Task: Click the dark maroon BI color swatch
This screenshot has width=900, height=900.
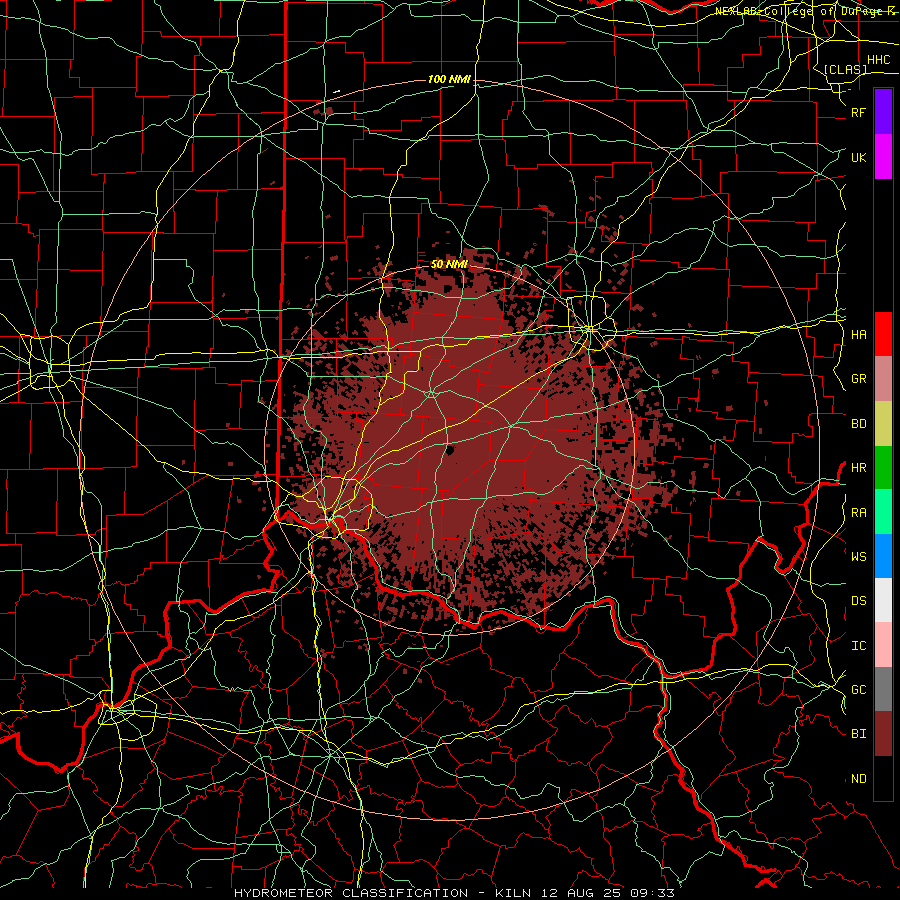Action: (x=883, y=734)
